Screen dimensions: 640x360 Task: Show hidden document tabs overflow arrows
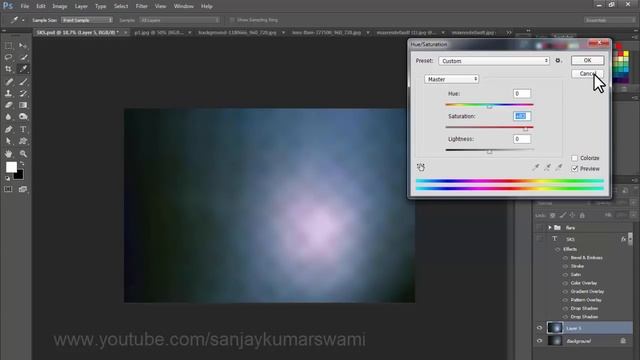click(509, 32)
